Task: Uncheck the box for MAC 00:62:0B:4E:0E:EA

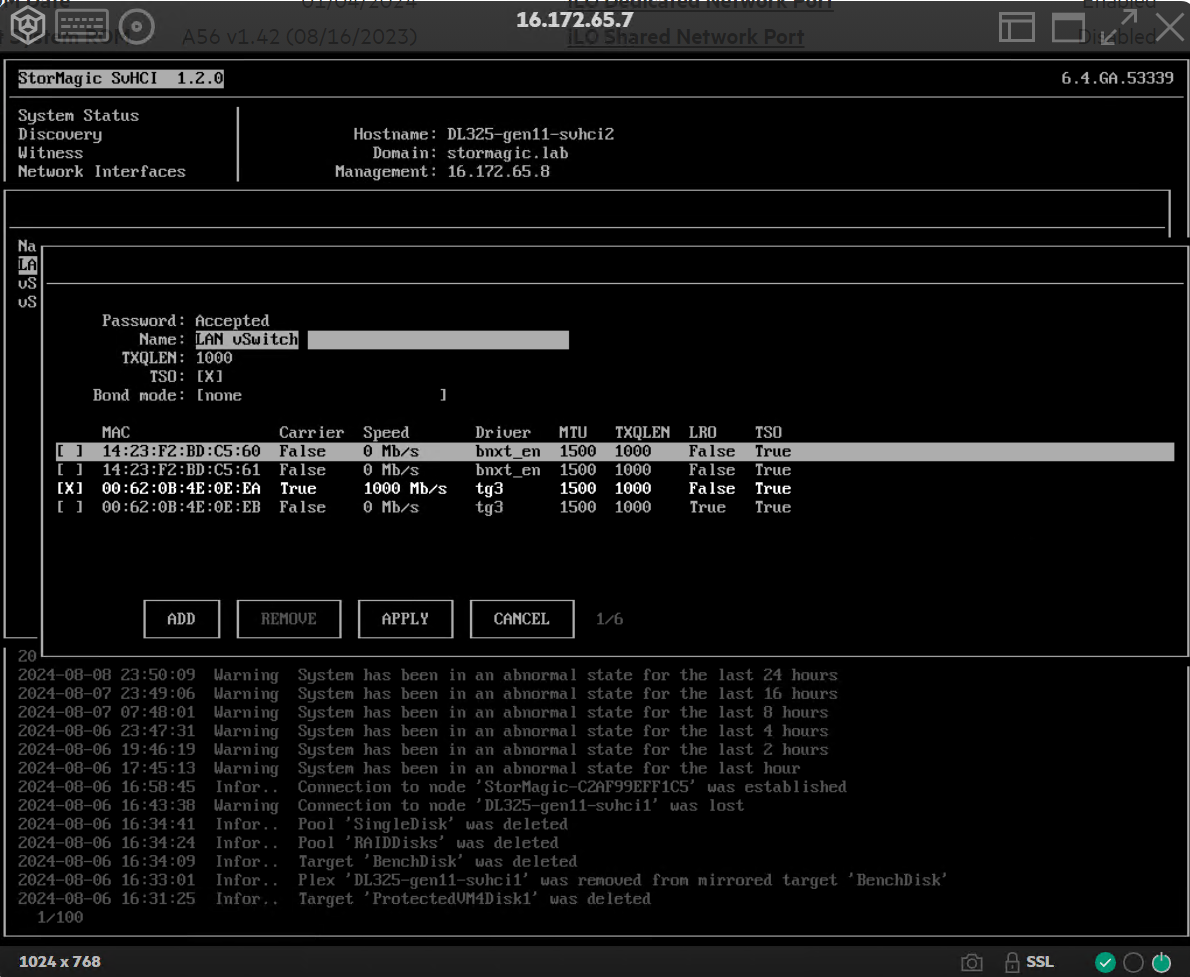Action: click(69, 489)
